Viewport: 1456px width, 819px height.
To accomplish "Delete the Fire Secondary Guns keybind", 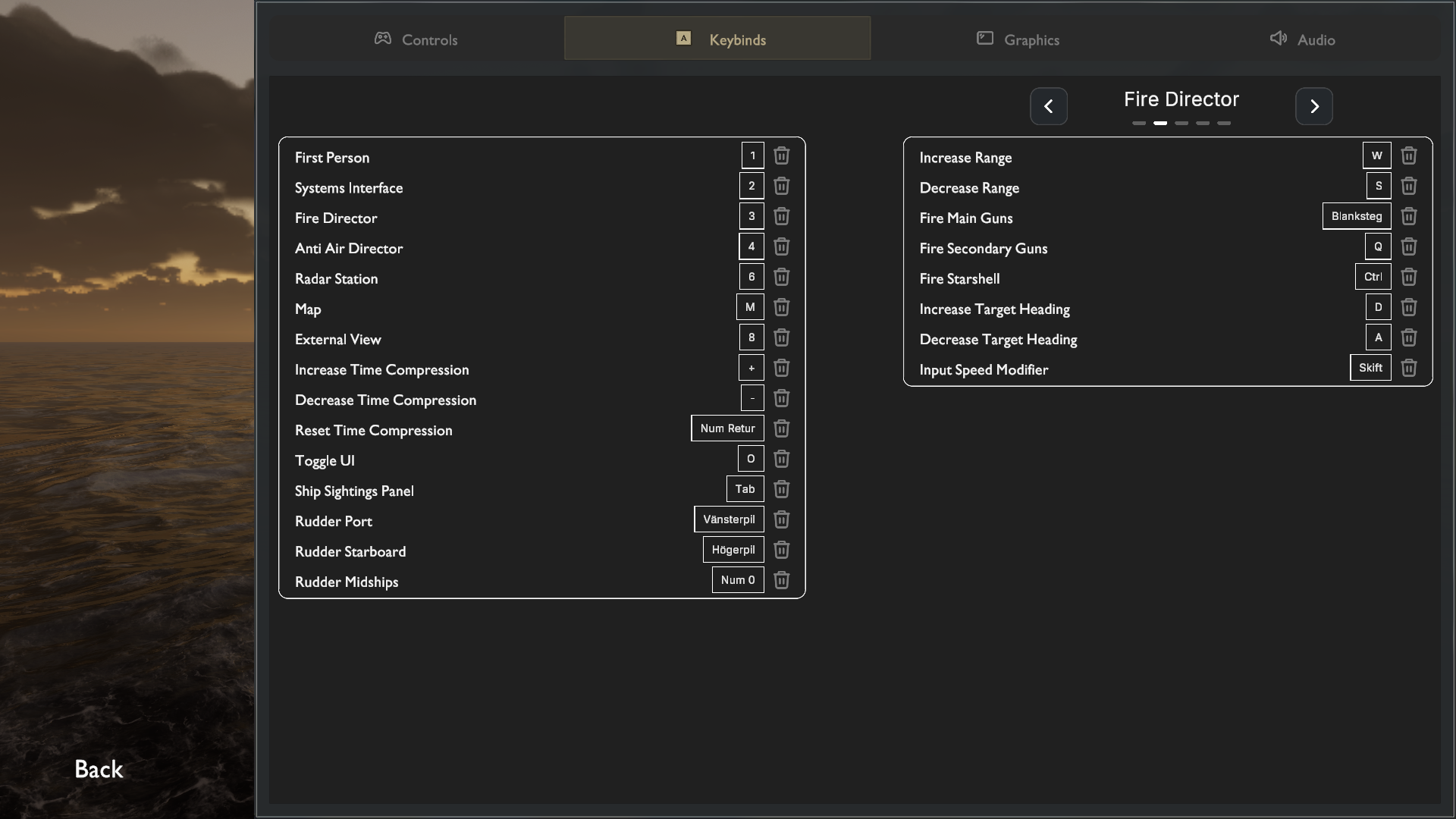I will [x=1408, y=246].
